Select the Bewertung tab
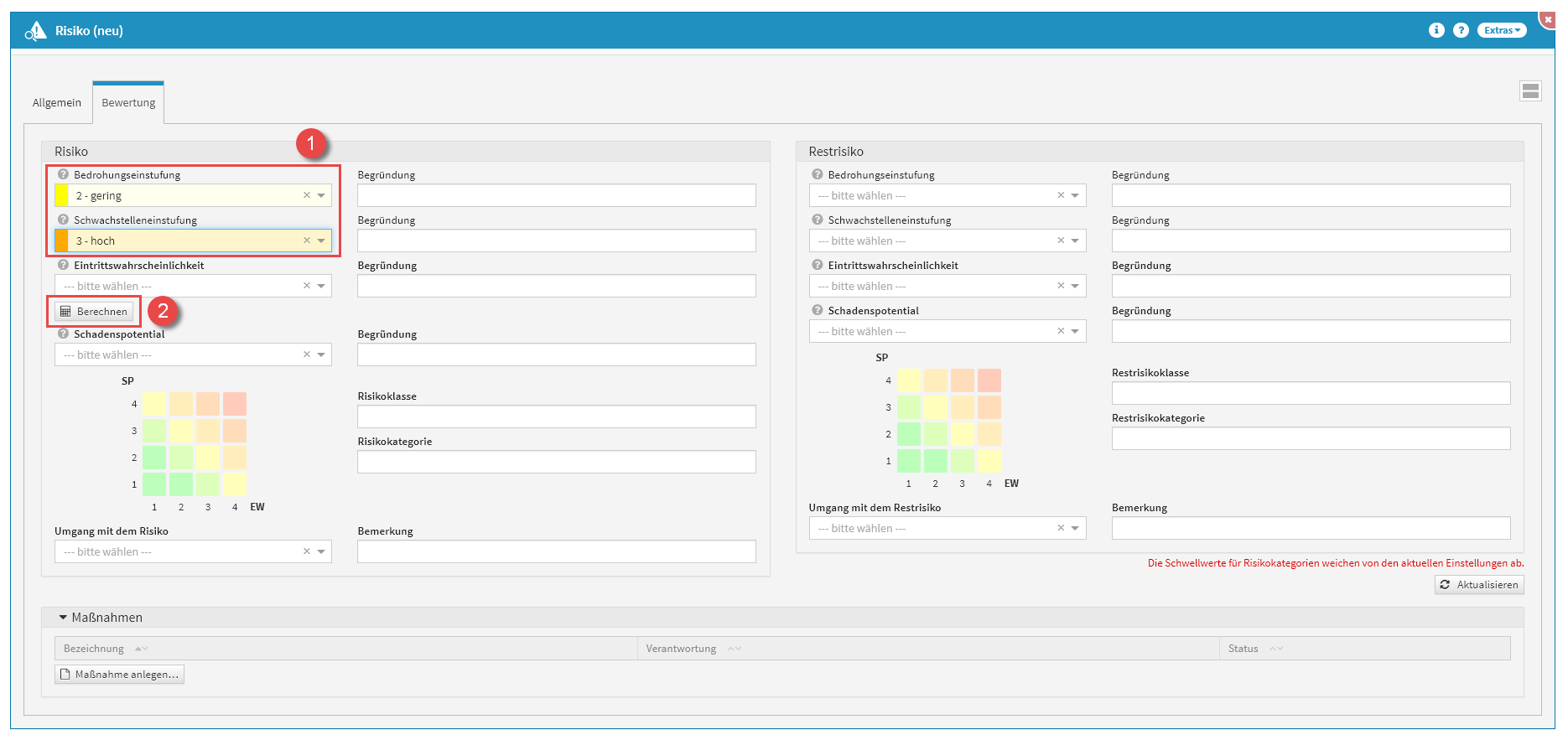Image resolution: width=1568 pixels, height=740 pixels. point(128,103)
